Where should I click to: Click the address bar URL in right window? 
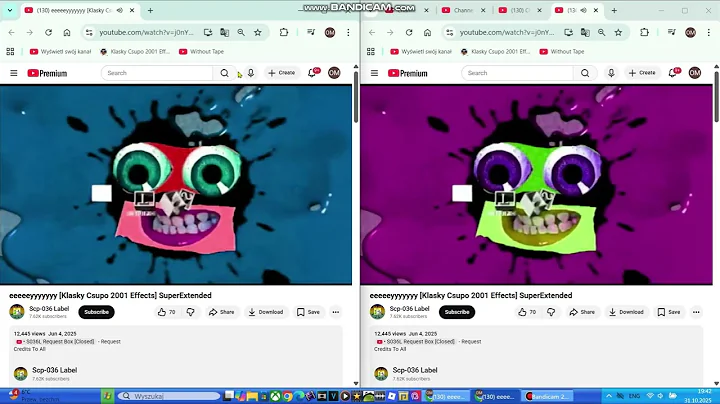[x=506, y=32]
